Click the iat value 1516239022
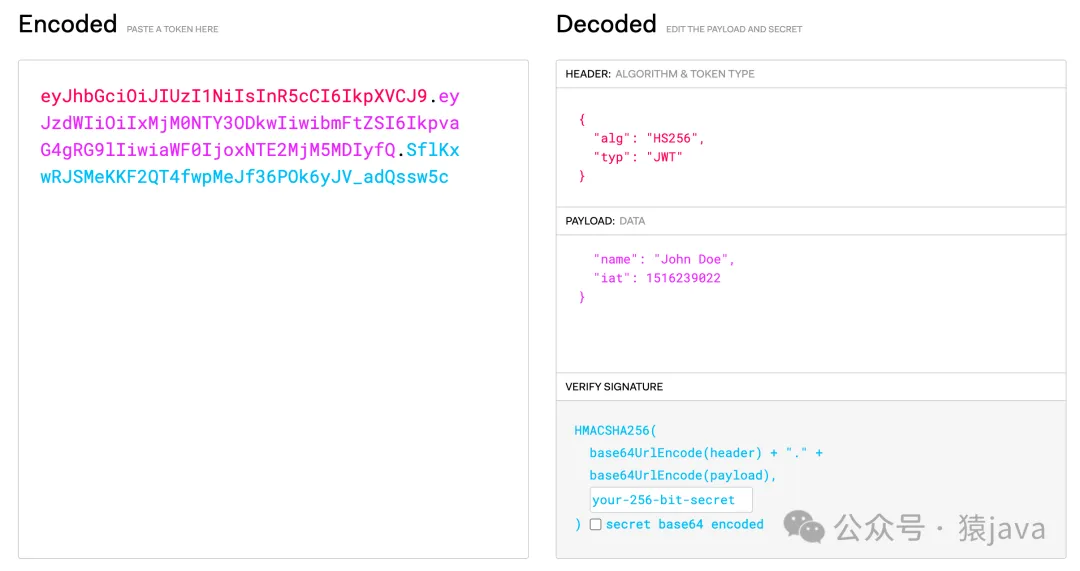The height and width of the screenshot is (571, 1080). click(683, 278)
